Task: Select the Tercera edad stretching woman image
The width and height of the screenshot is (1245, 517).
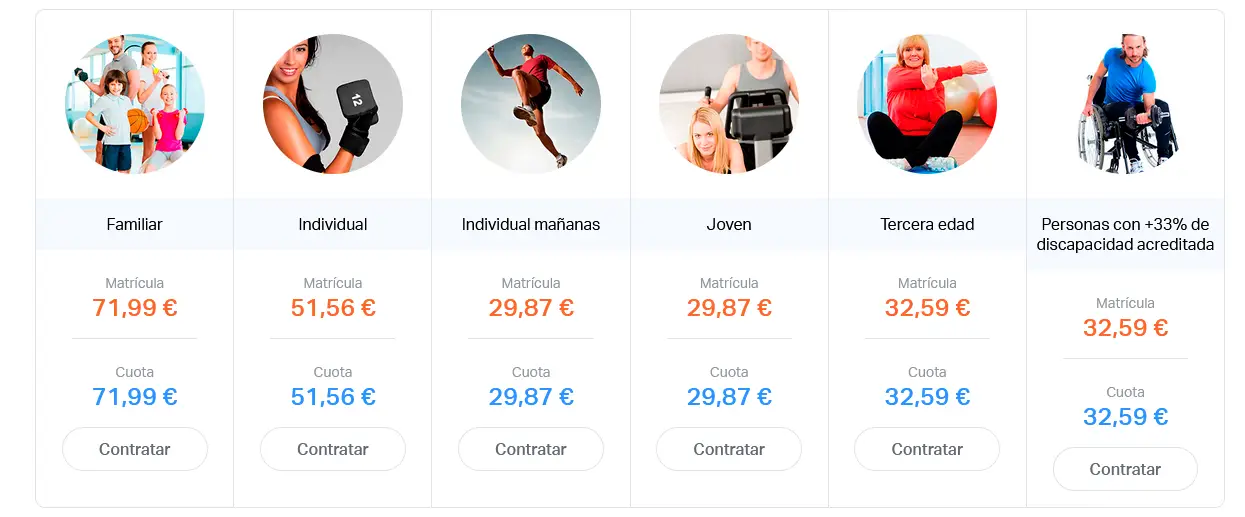Action: tap(927, 104)
